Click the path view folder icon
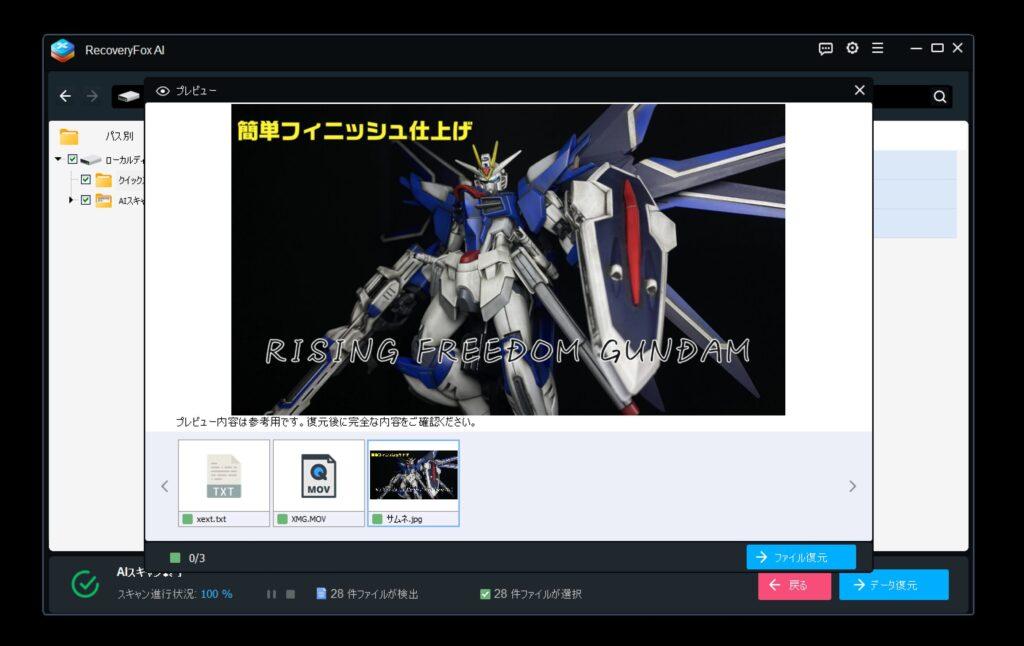This screenshot has height=646, width=1024. pyautogui.click(x=69, y=136)
